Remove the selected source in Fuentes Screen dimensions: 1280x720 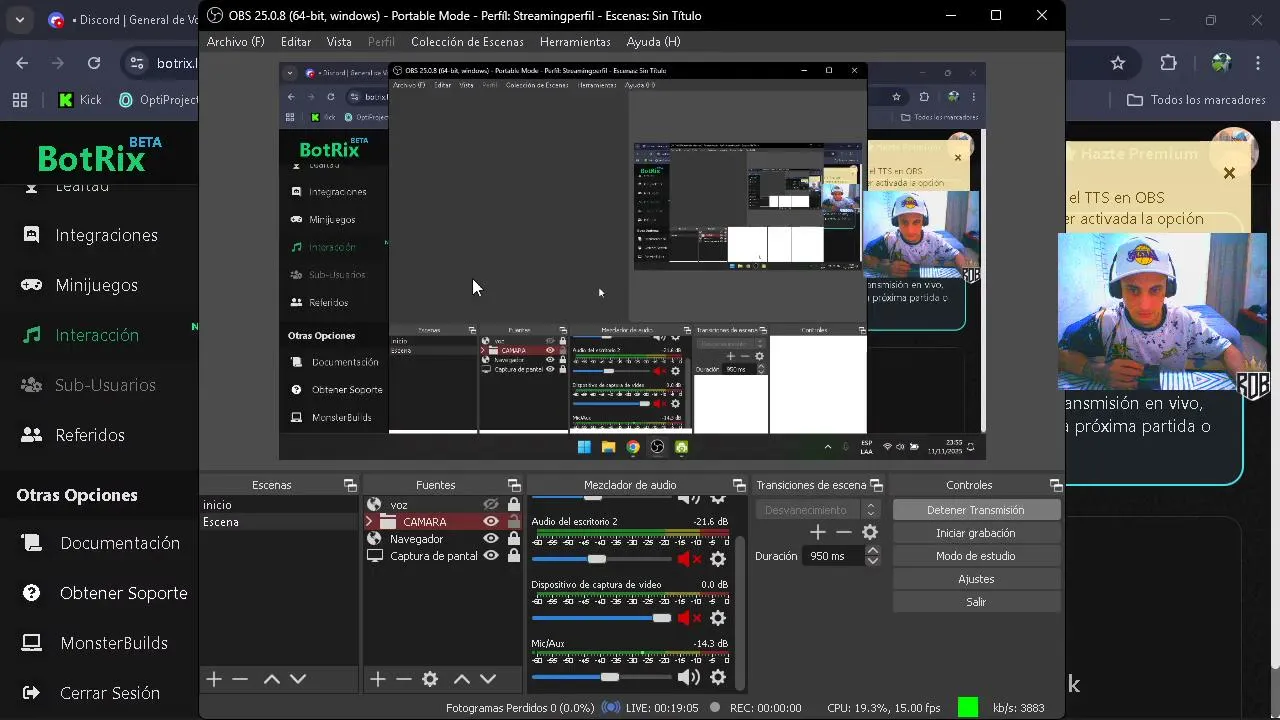pos(403,679)
